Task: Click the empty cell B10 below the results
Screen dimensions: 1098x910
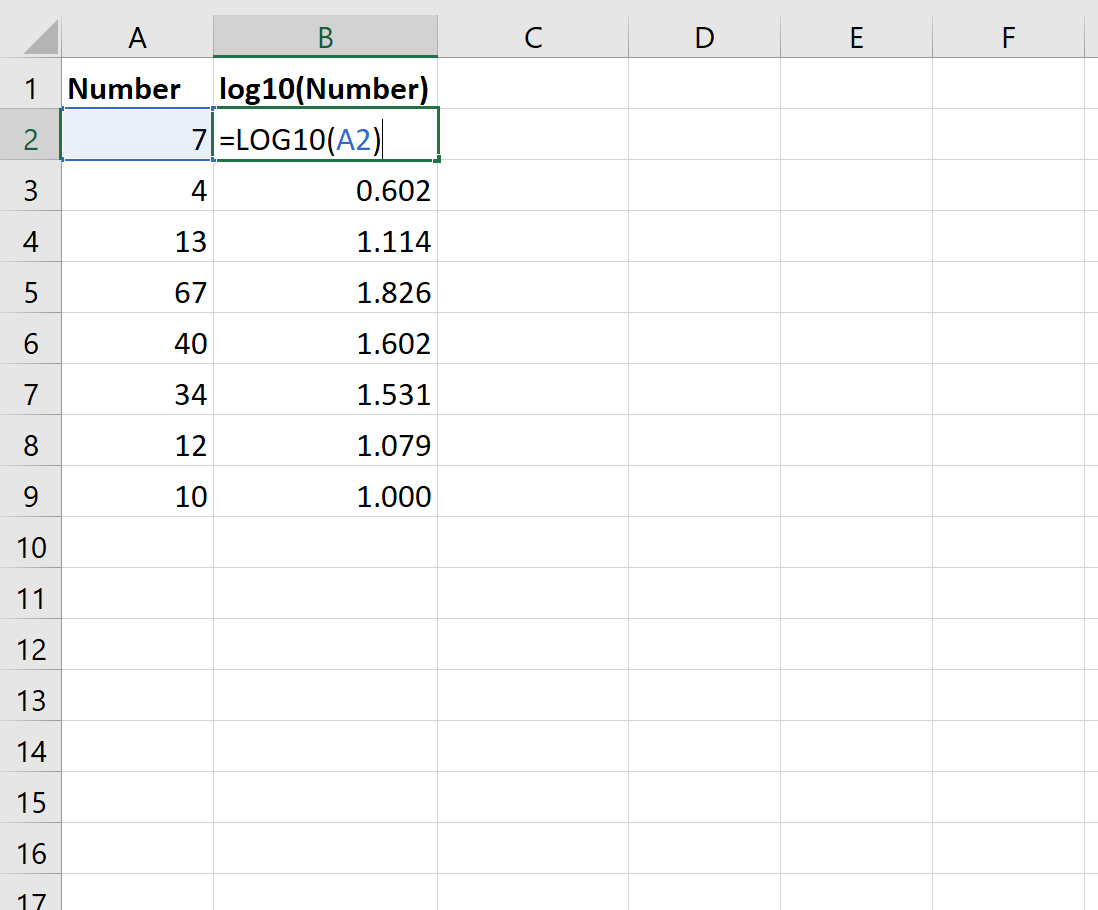Action: pos(327,546)
